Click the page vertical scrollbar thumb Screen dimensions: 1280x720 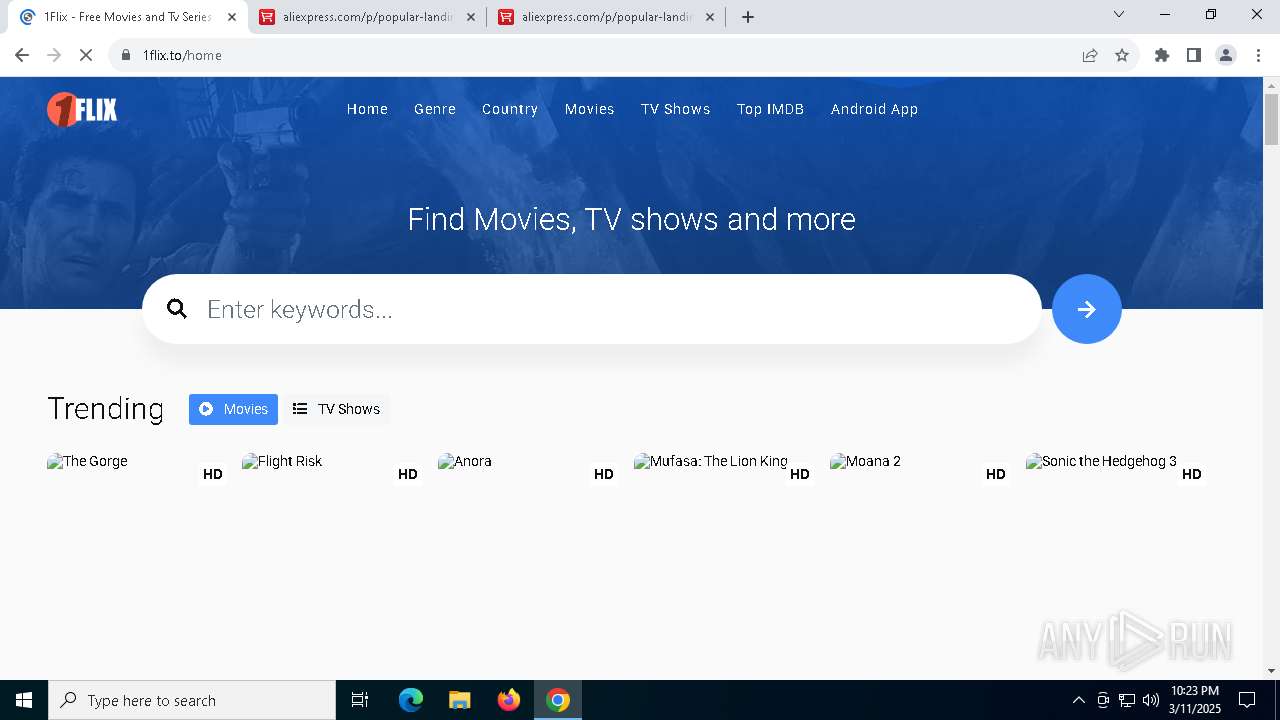(1271, 119)
